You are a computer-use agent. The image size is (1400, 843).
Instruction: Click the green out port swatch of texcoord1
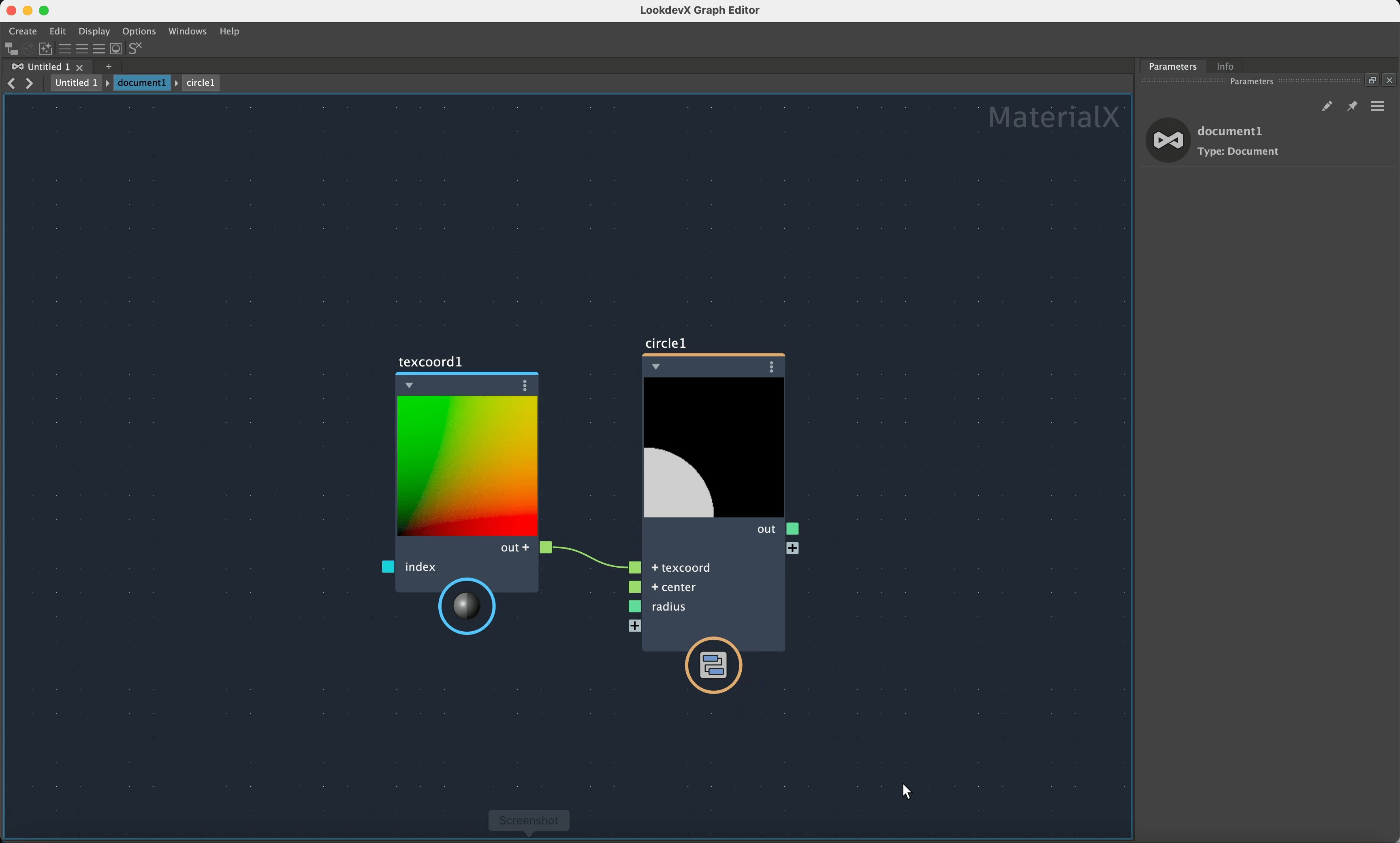(x=546, y=547)
